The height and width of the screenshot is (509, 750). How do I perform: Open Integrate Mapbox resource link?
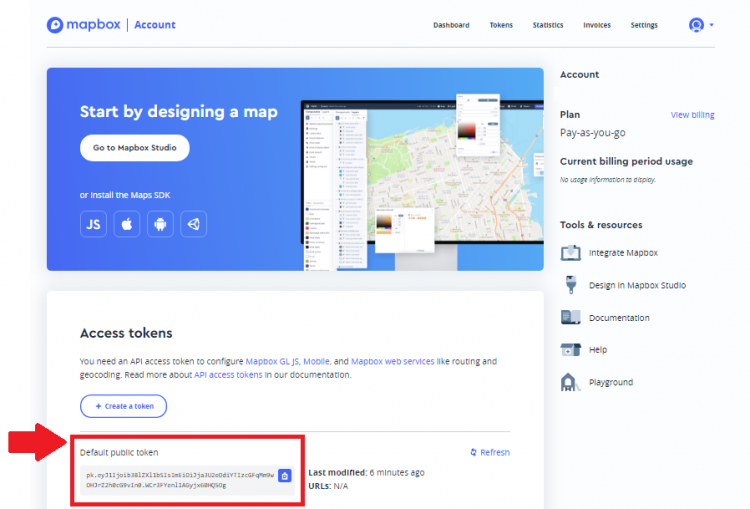[623, 253]
